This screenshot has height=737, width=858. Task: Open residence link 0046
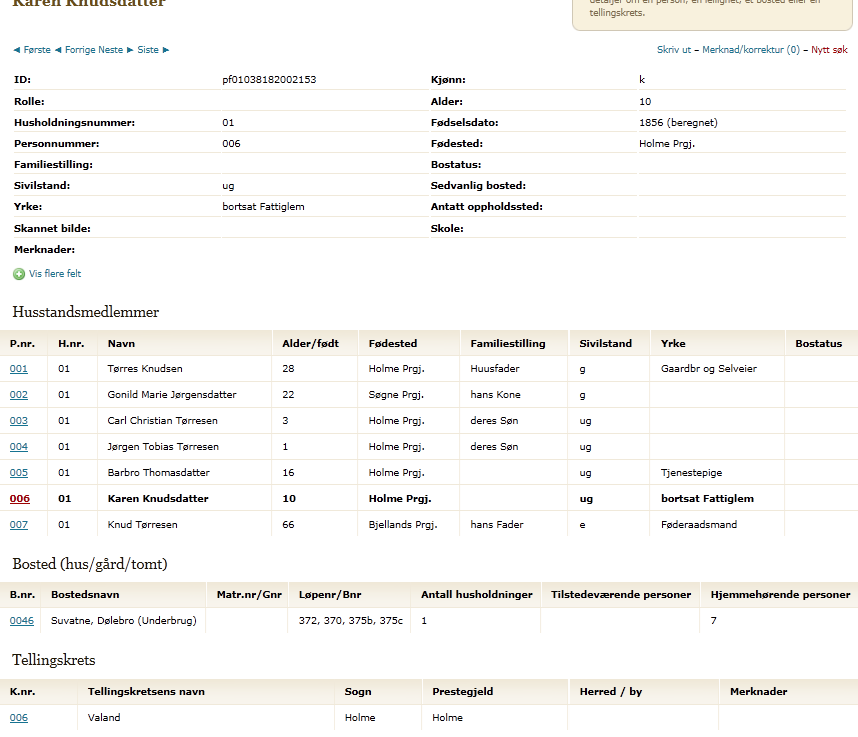(x=22, y=620)
